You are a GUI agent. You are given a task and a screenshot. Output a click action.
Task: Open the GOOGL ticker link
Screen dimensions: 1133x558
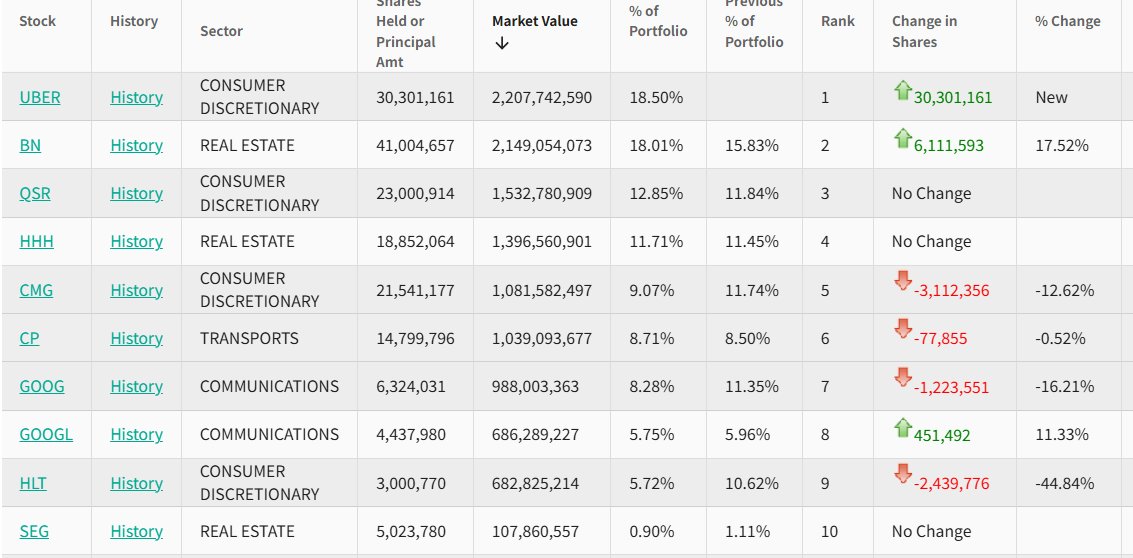[46, 434]
